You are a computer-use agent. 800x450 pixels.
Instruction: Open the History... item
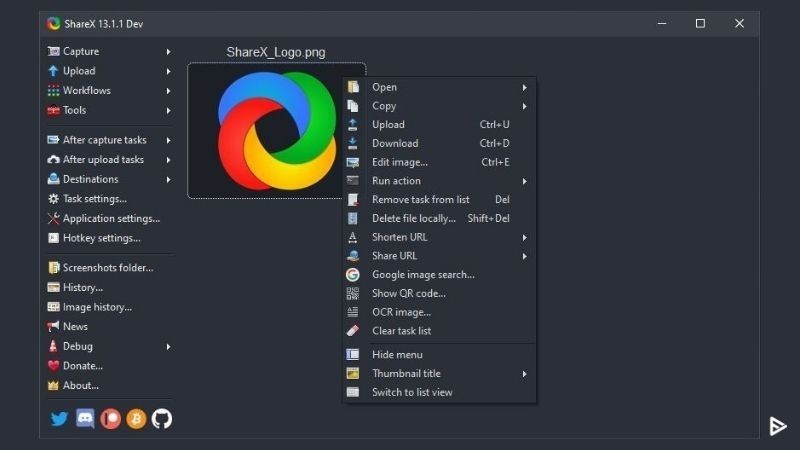point(83,288)
